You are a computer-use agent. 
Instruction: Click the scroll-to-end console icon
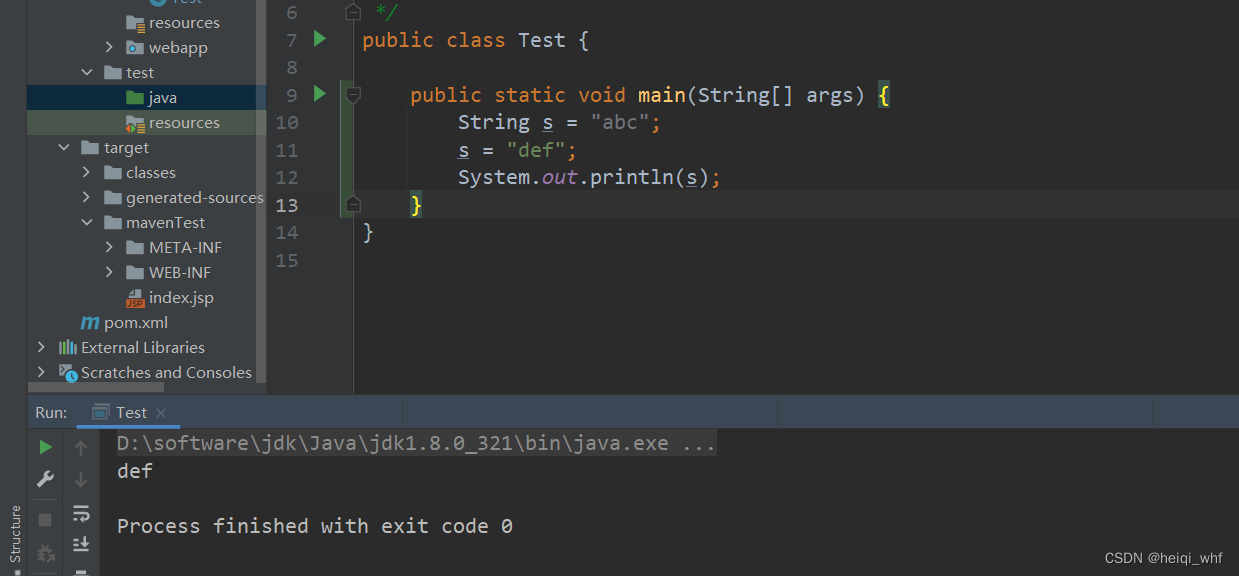pyautogui.click(x=81, y=543)
